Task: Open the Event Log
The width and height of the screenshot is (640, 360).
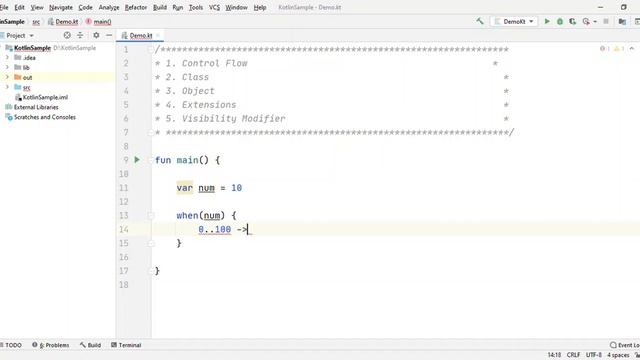Action: [x=624, y=345]
